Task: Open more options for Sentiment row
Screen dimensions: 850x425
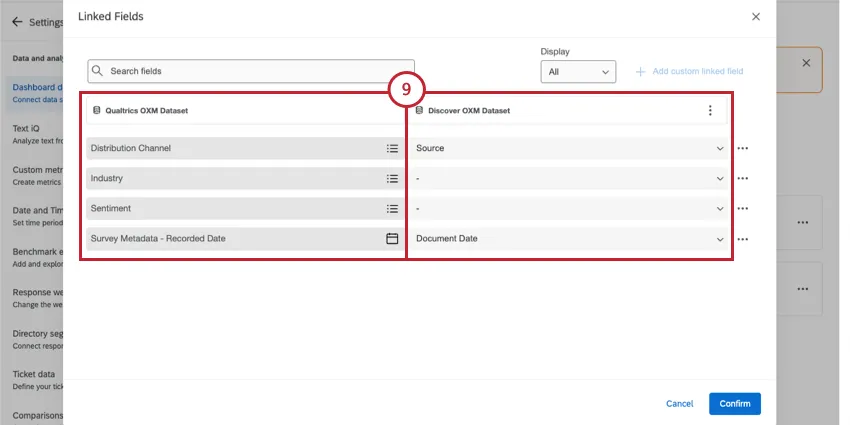Action: pyautogui.click(x=743, y=209)
